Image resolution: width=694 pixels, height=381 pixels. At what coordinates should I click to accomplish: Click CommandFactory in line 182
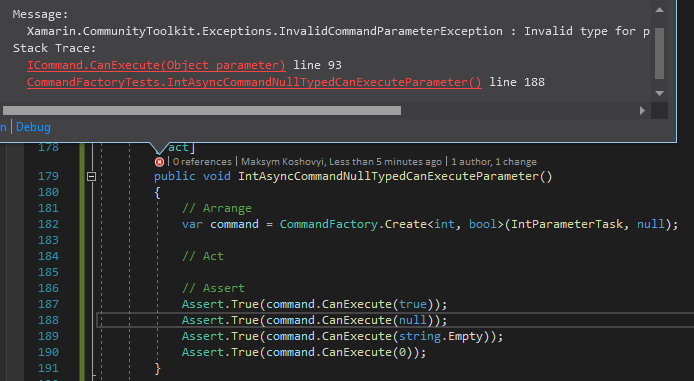click(328, 224)
